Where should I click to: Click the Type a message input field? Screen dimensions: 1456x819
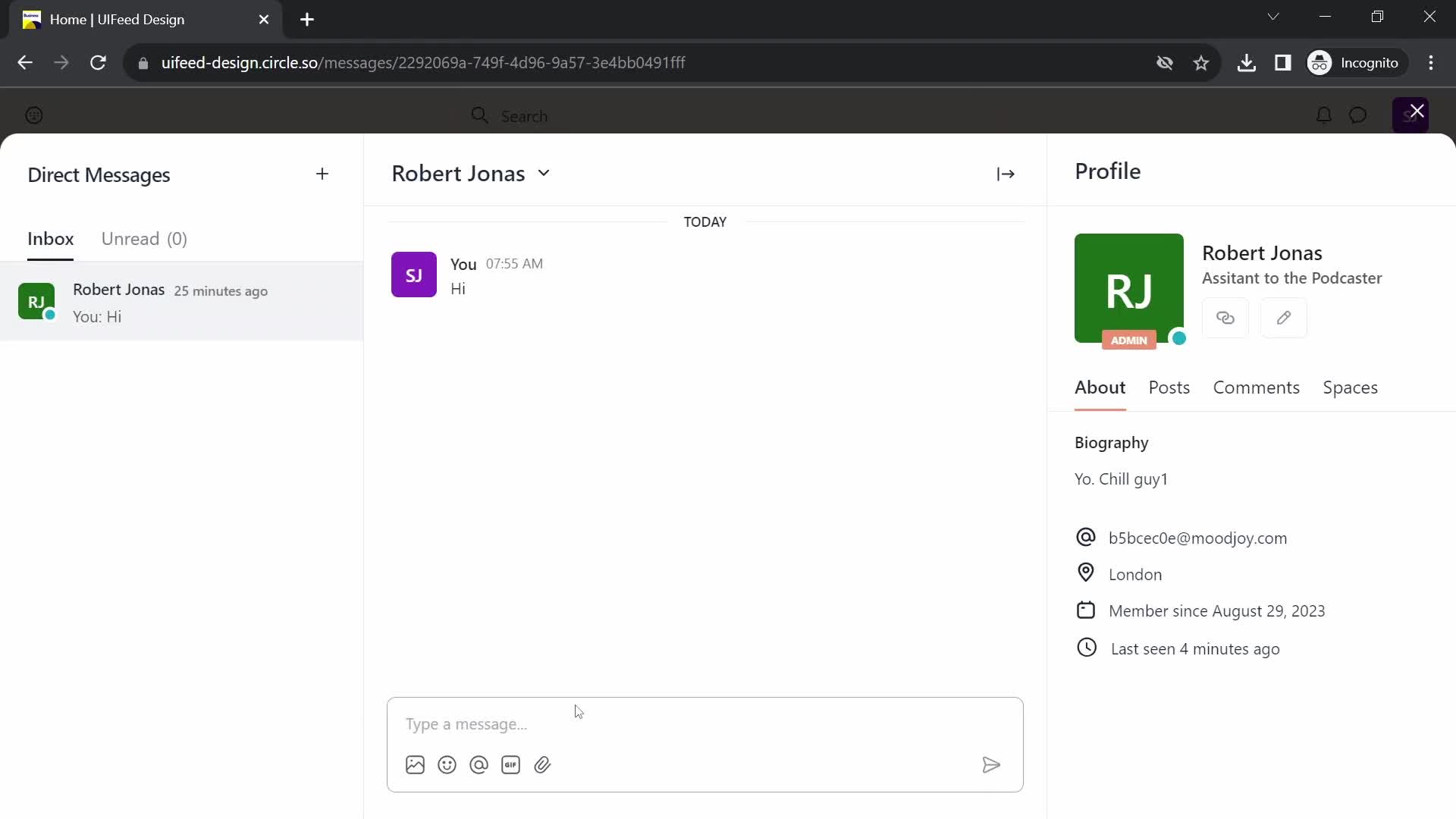[704, 724]
